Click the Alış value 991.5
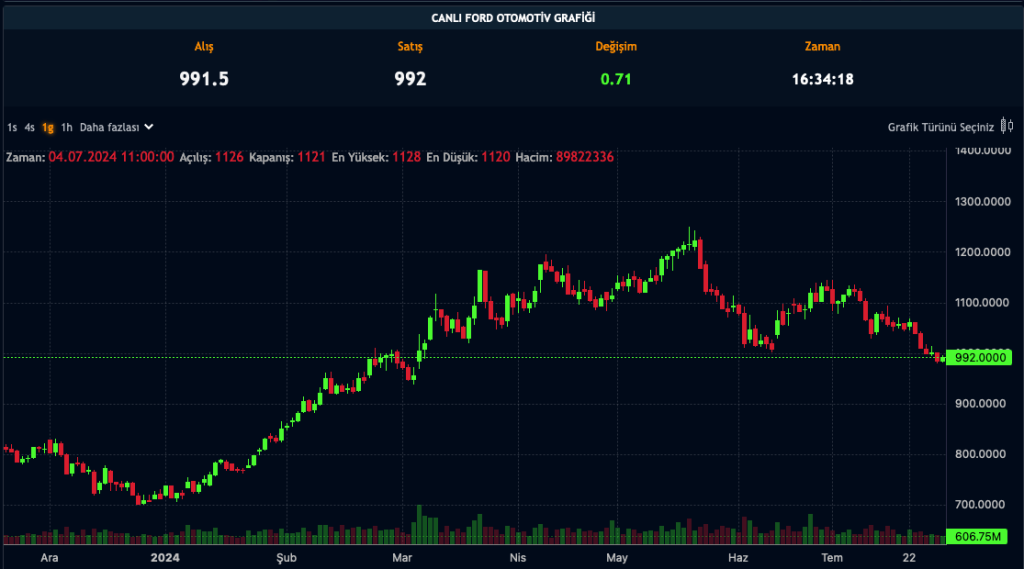The height and width of the screenshot is (569, 1024). point(204,79)
